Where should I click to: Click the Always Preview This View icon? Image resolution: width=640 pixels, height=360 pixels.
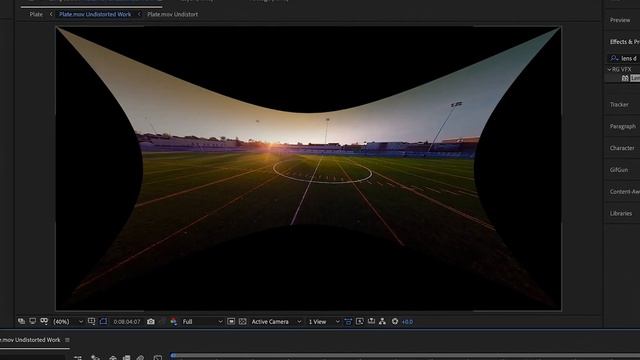21,322
